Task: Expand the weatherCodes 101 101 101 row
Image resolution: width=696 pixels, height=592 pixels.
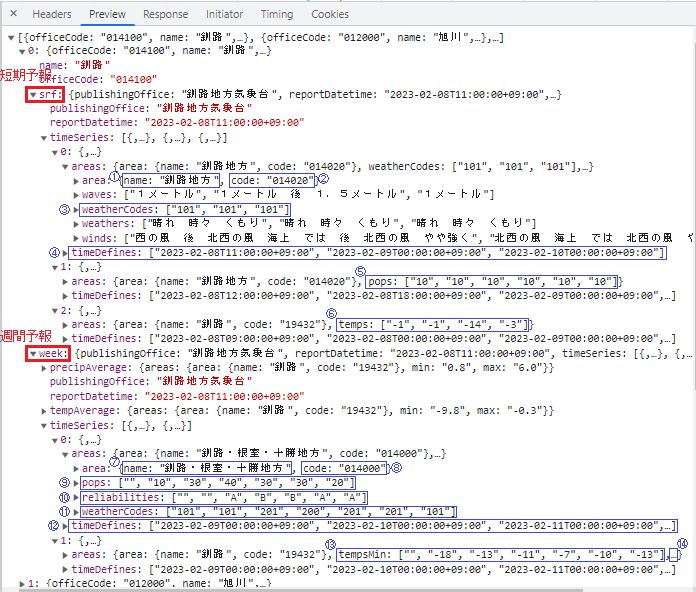Action: point(76,209)
